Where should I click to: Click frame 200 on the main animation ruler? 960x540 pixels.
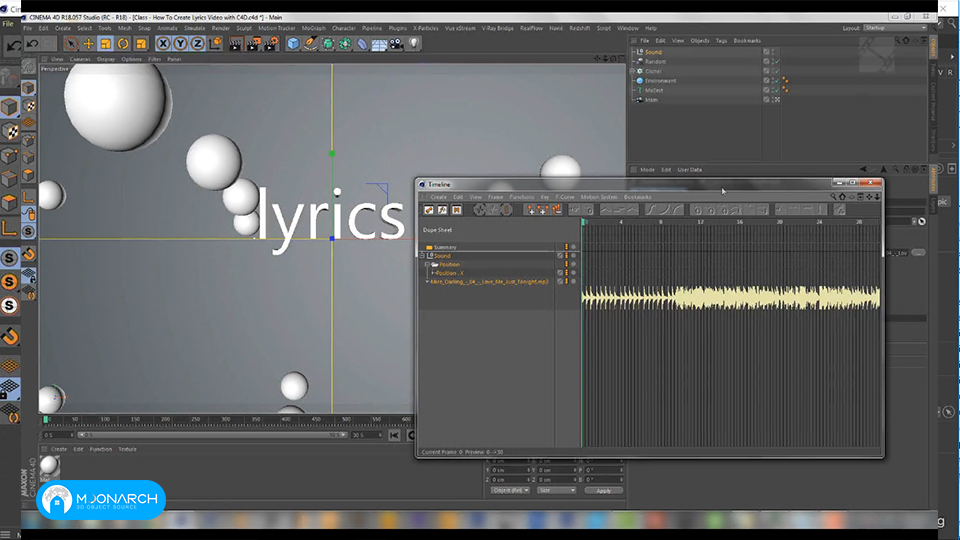tap(165, 419)
